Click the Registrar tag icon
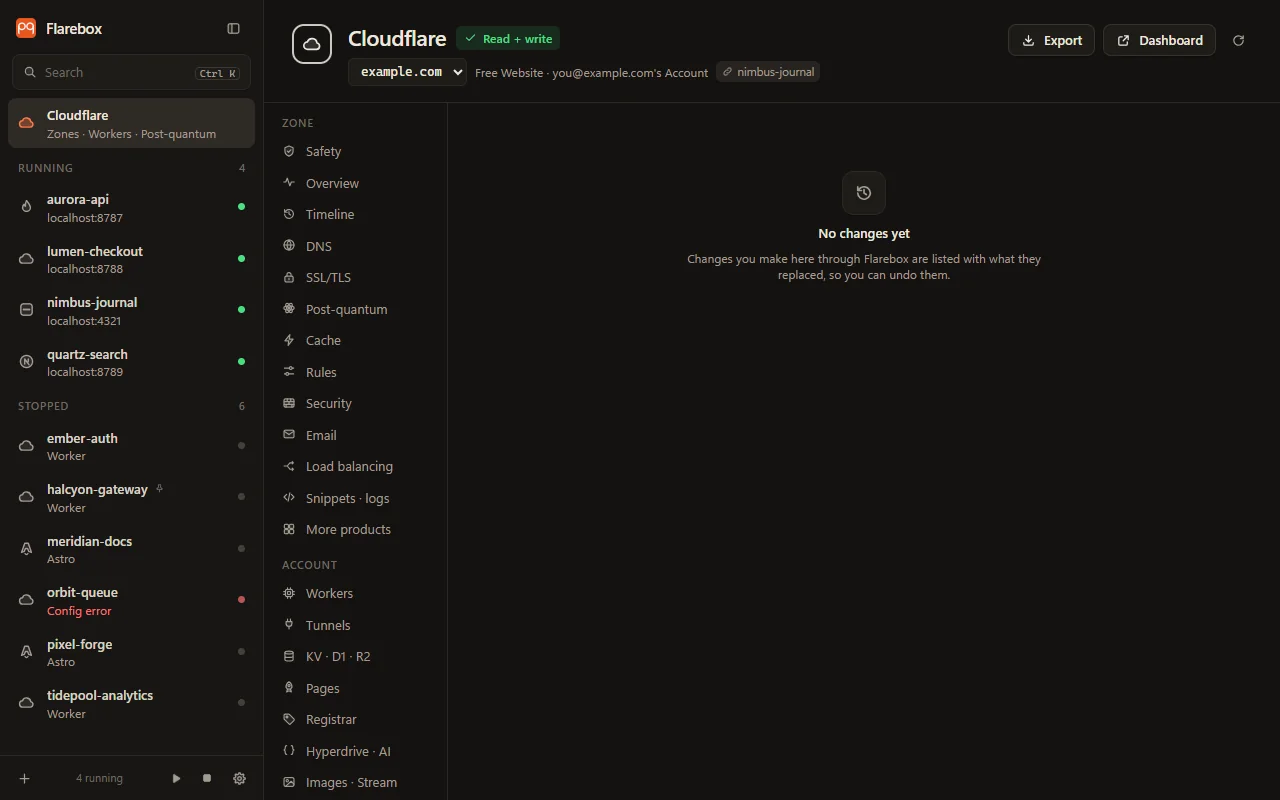Viewport: 1280px width, 800px height. [x=289, y=719]
